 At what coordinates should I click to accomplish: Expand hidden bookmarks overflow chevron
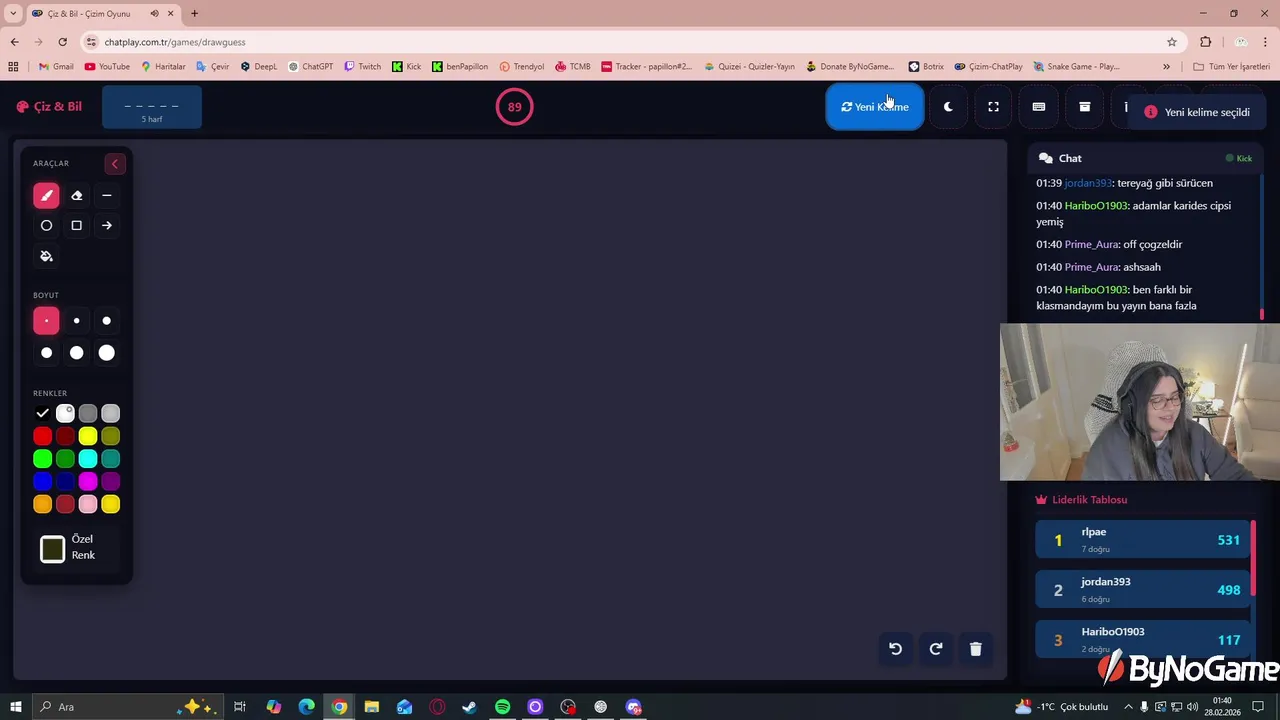coord(1166,67)
